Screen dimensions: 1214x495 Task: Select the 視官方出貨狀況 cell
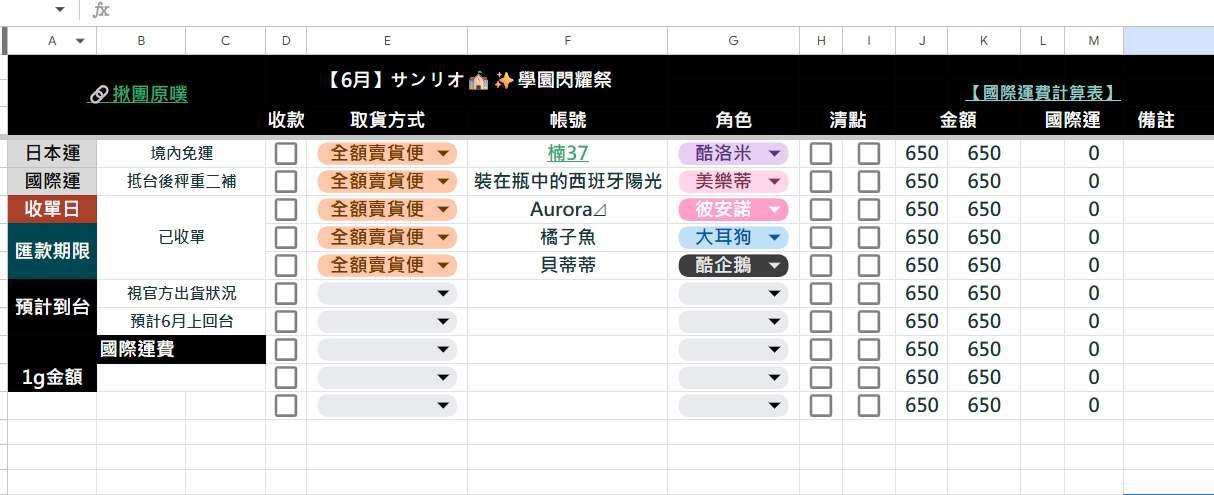click(181, 293)
